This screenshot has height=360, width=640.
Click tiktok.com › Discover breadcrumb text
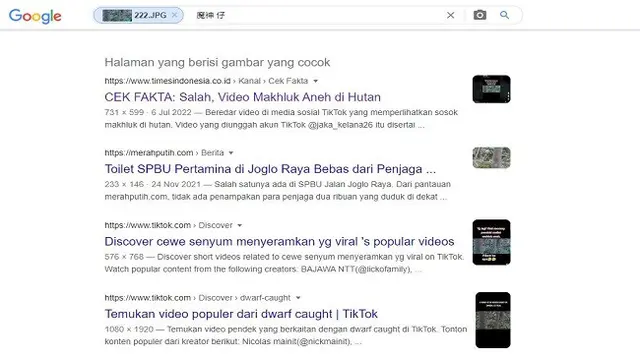click(x=168, y=225)
